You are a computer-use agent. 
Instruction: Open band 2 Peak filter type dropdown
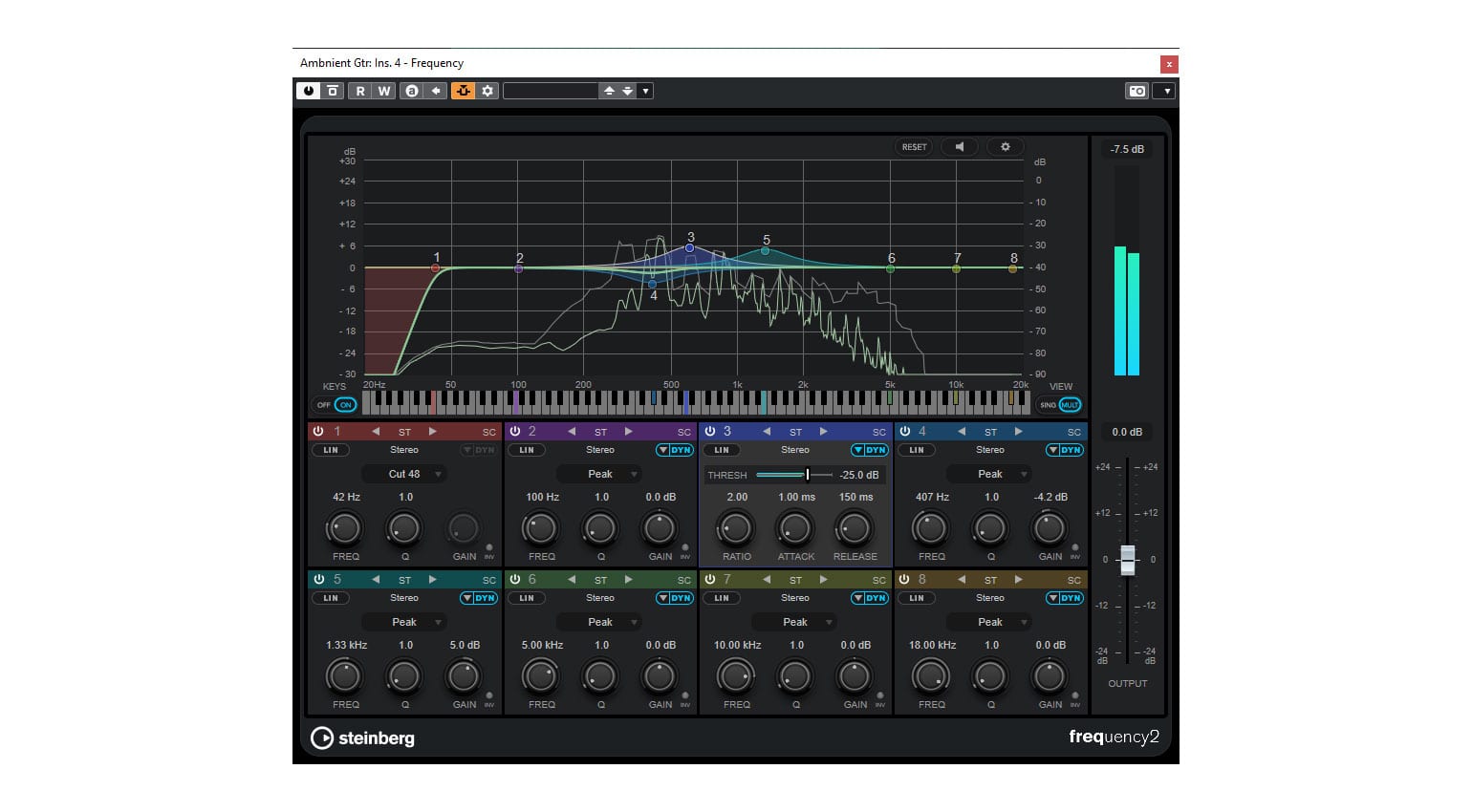point(600,474)
